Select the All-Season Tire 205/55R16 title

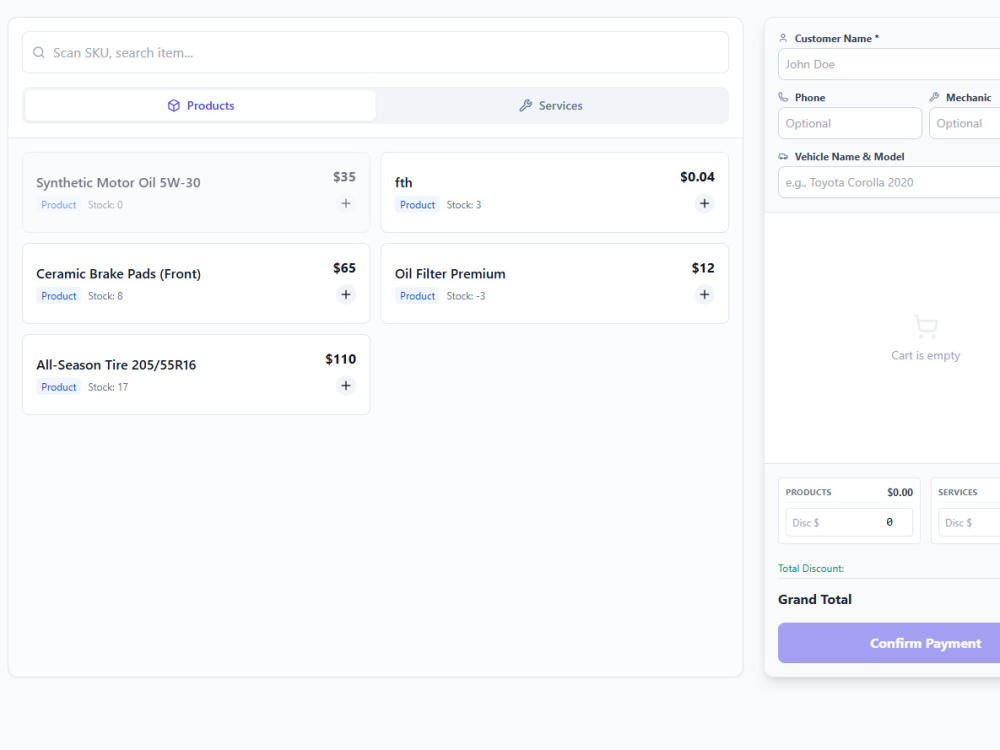pos(116,365)
